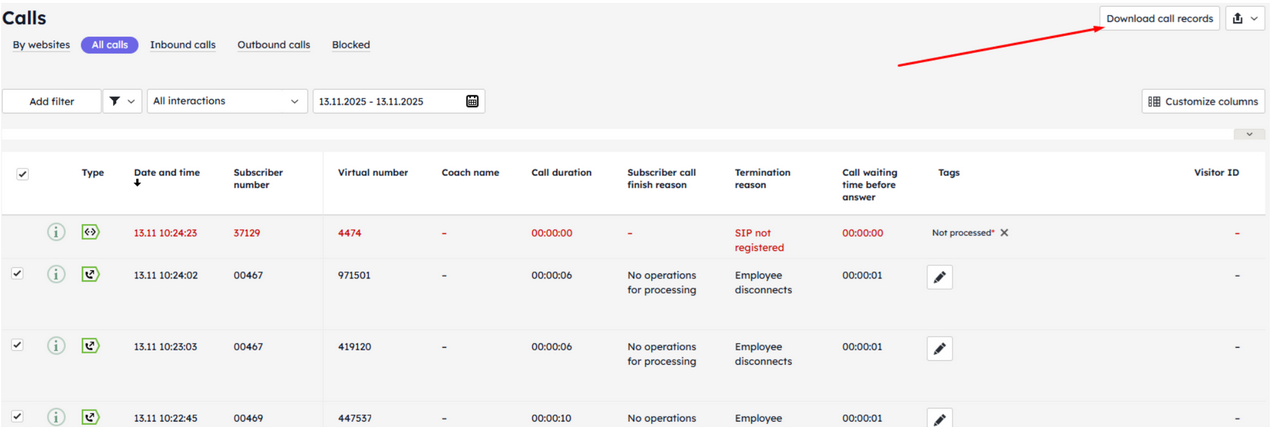1270x427 pixels.
Task: Remove the 'Not processed' tag with X
Action: 1004,233
